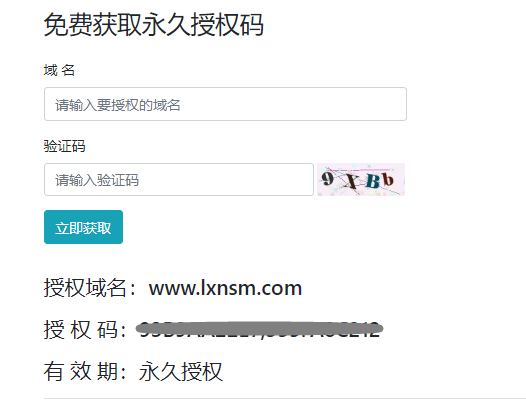Click the letter X in captcha
Screen dimensions: 526x408
click(x=351, y=182)
